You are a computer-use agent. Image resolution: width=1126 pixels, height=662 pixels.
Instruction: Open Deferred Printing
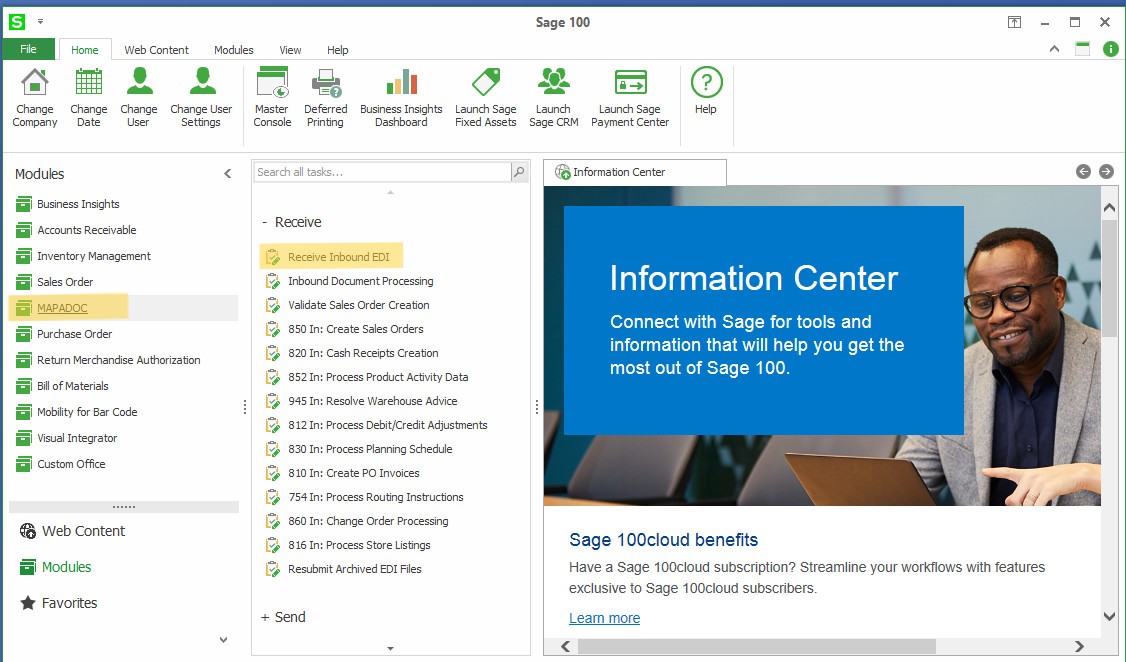point(325,98)
